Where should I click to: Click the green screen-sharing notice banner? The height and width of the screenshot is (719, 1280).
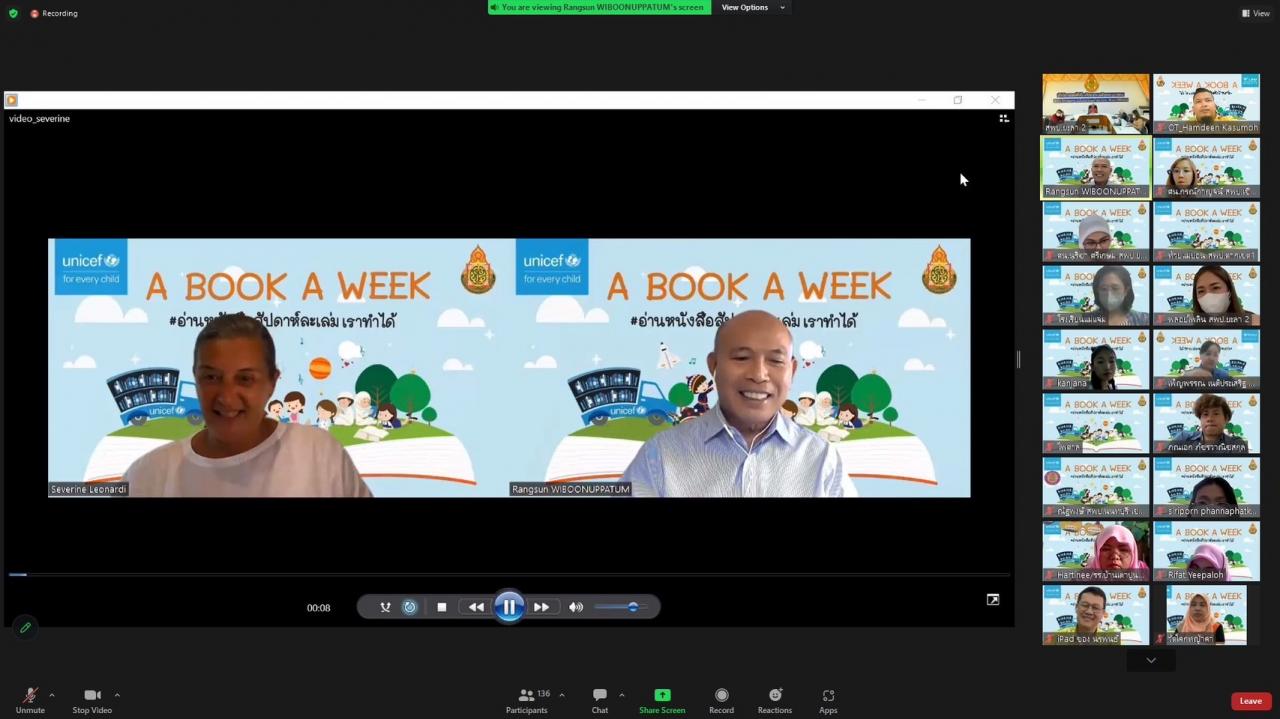599,7
